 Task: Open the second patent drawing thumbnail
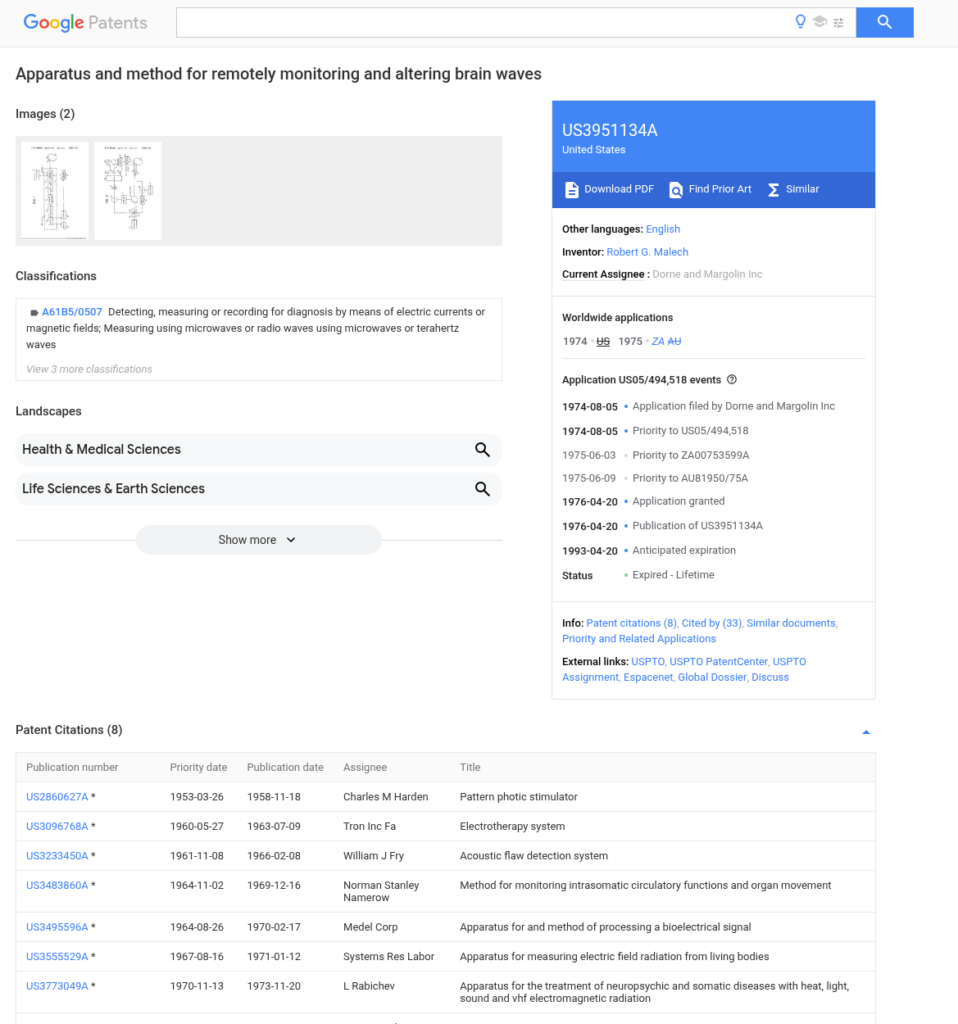coord(128,190)
